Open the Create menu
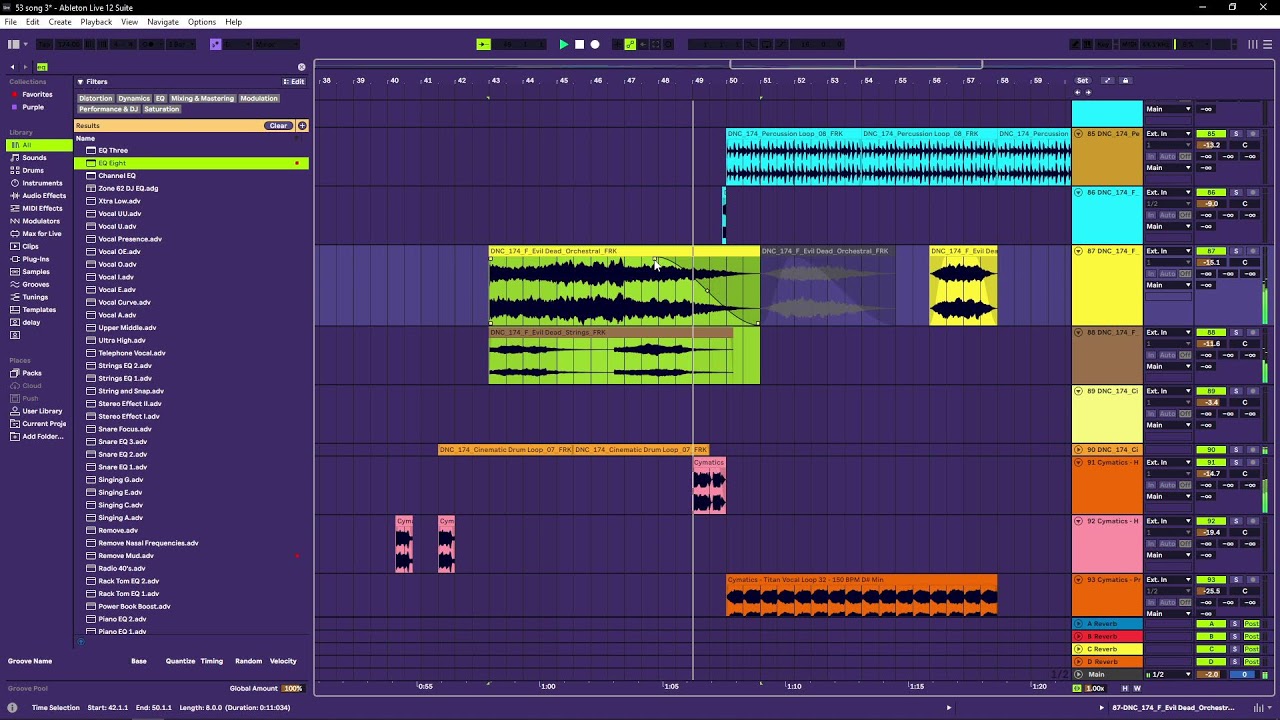The height and width of the screenshot is (720, 1280). [60, 22]
